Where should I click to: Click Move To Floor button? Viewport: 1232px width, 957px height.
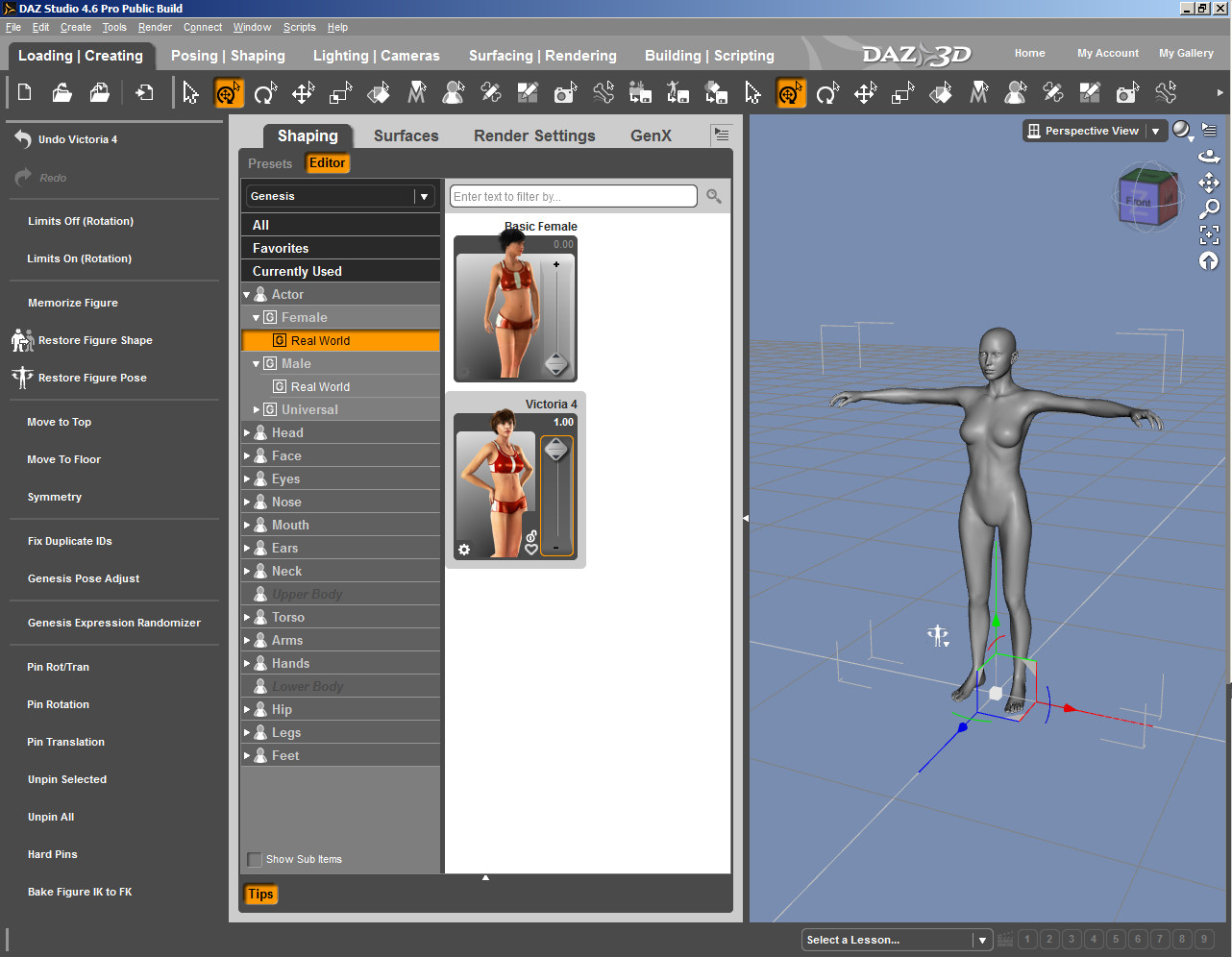point(63,459)
